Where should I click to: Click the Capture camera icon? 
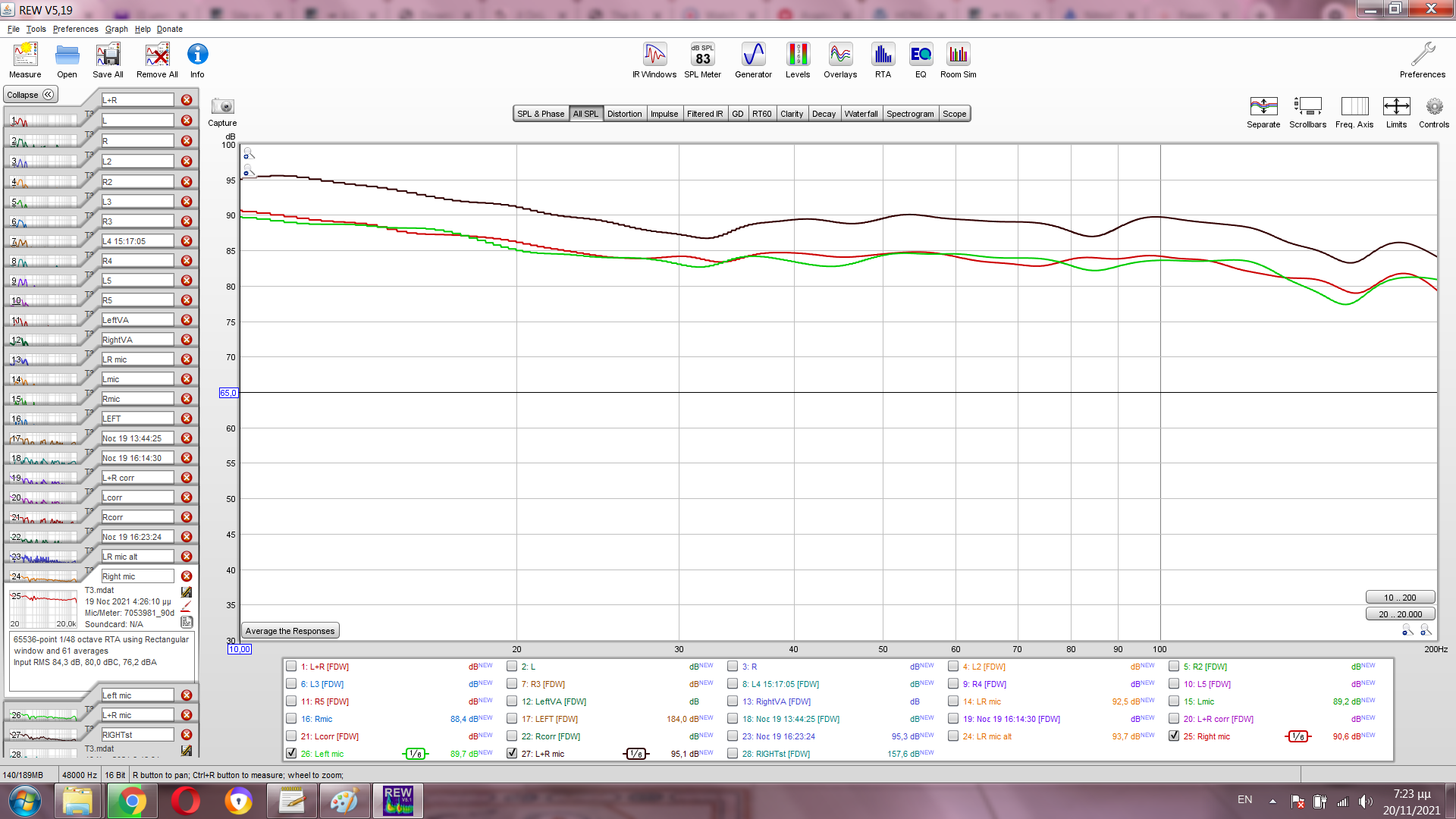(x=222, y=108)
